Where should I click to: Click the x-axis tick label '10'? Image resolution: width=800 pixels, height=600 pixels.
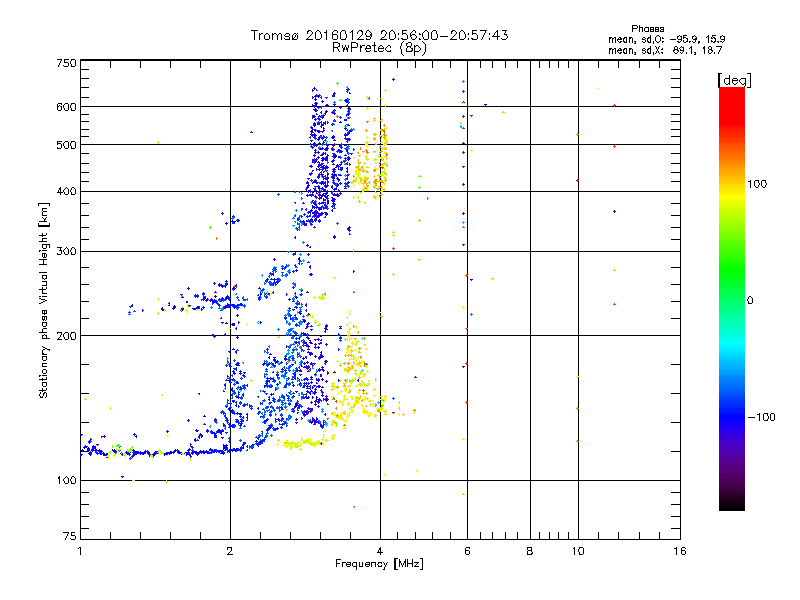578,551
